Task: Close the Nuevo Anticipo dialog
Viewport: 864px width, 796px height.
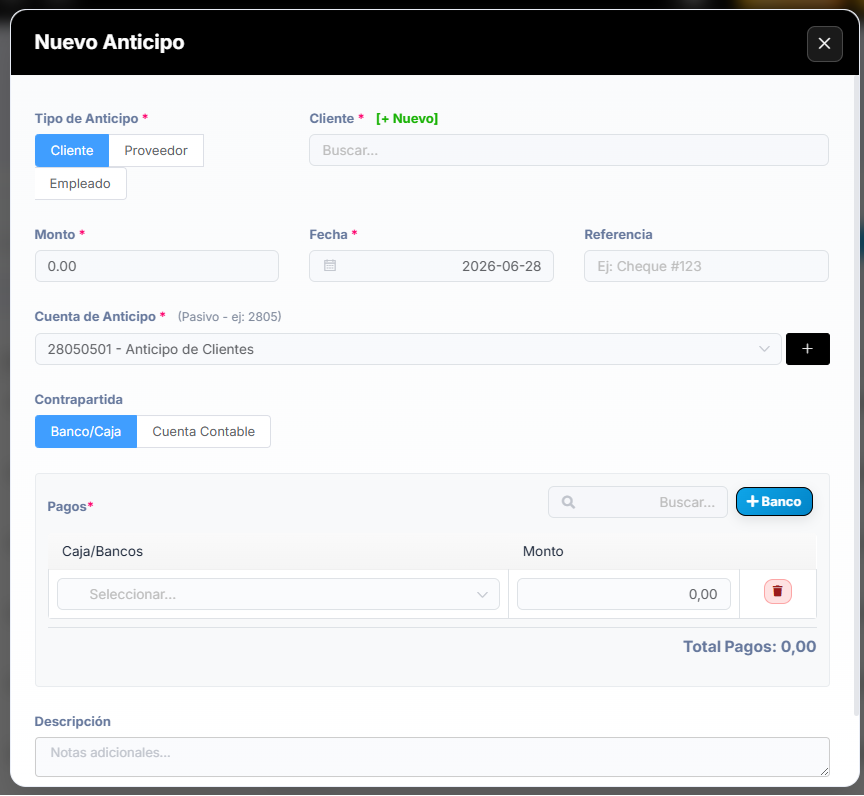Action: (x=824, y=44)
